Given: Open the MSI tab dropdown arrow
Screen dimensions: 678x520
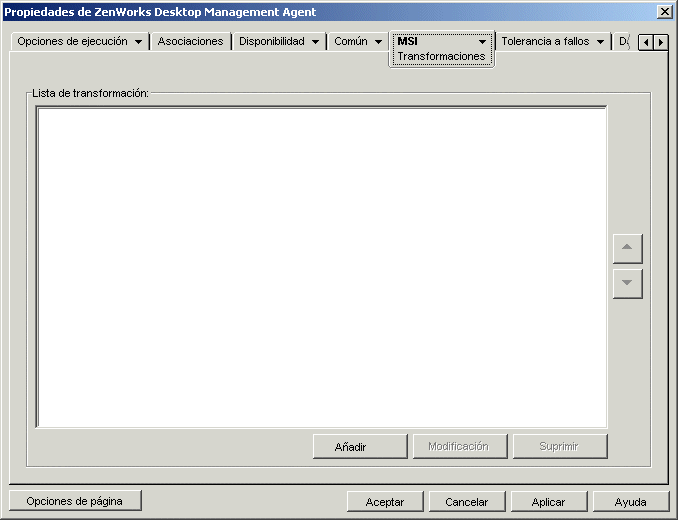Looking at the screenshot, I should click(482, 42).
